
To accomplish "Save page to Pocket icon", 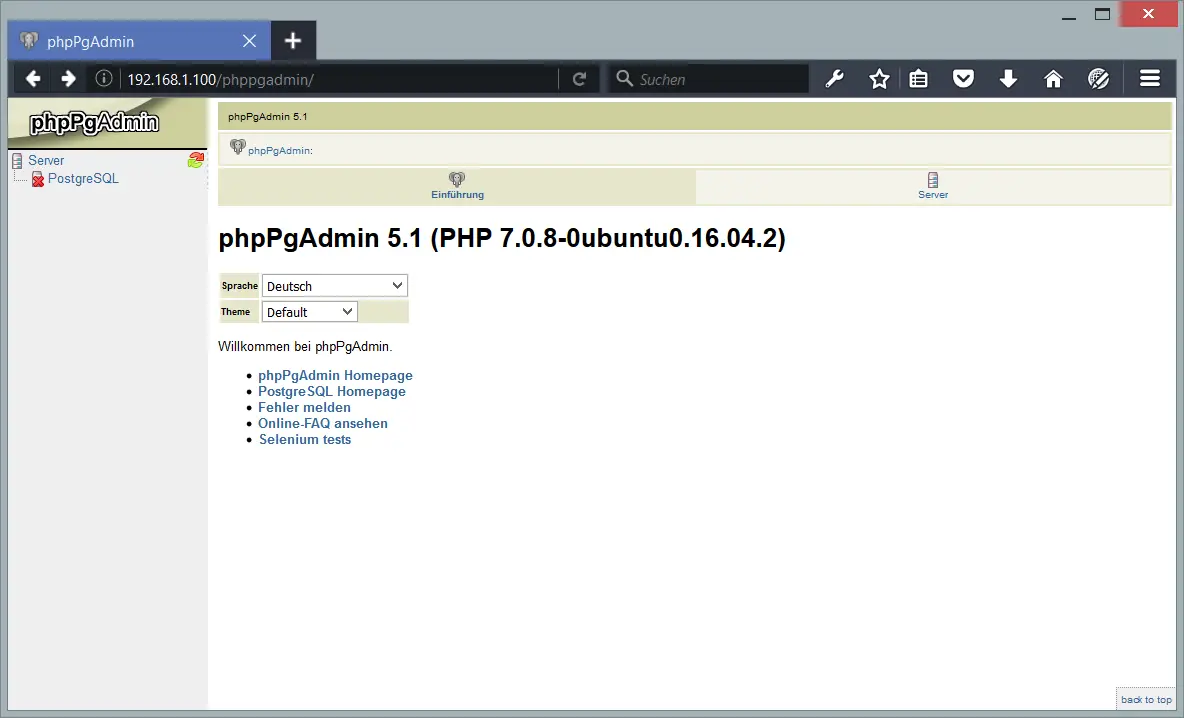I will tap(964, 79).
